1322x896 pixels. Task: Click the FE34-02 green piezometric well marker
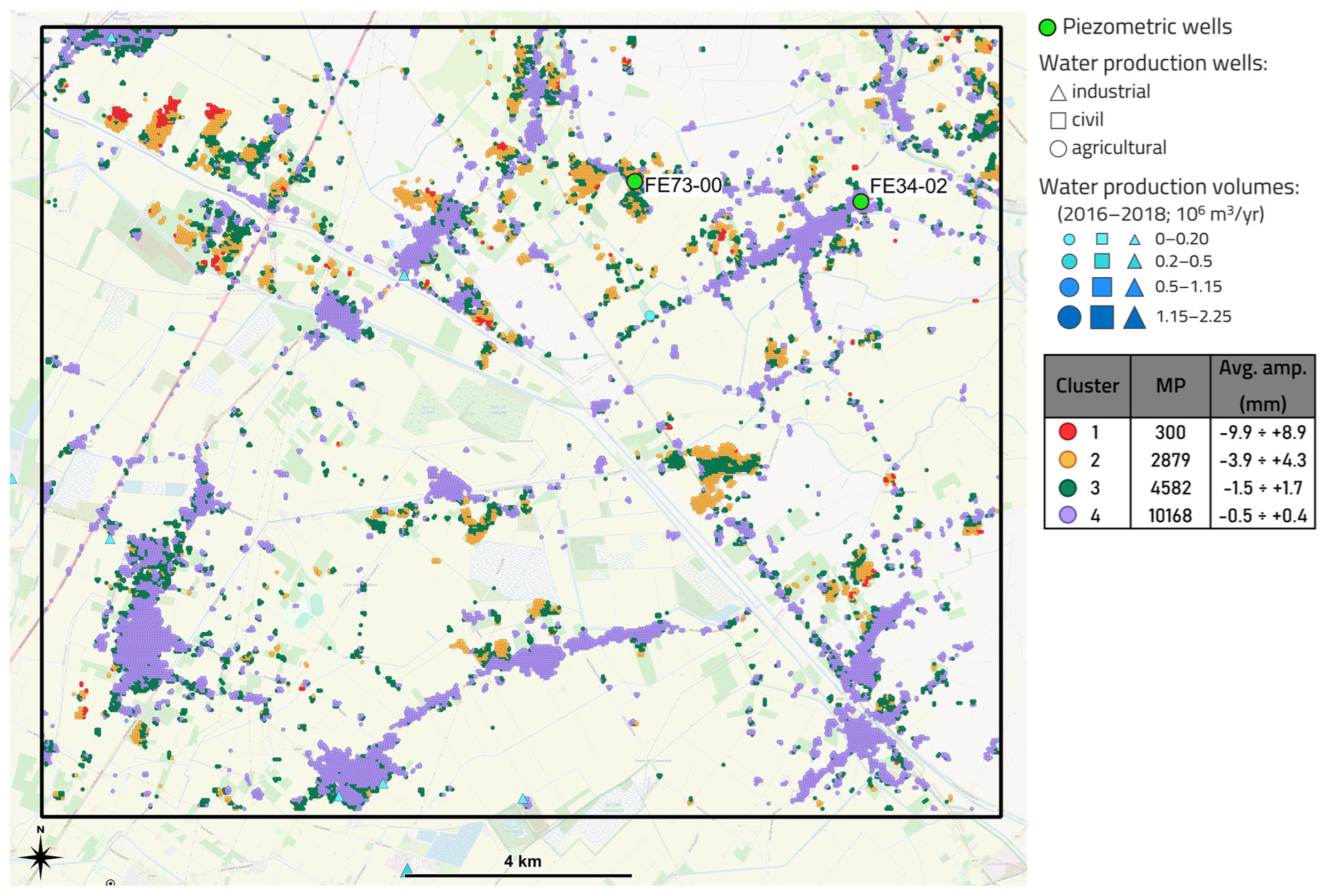click(860, 202)
